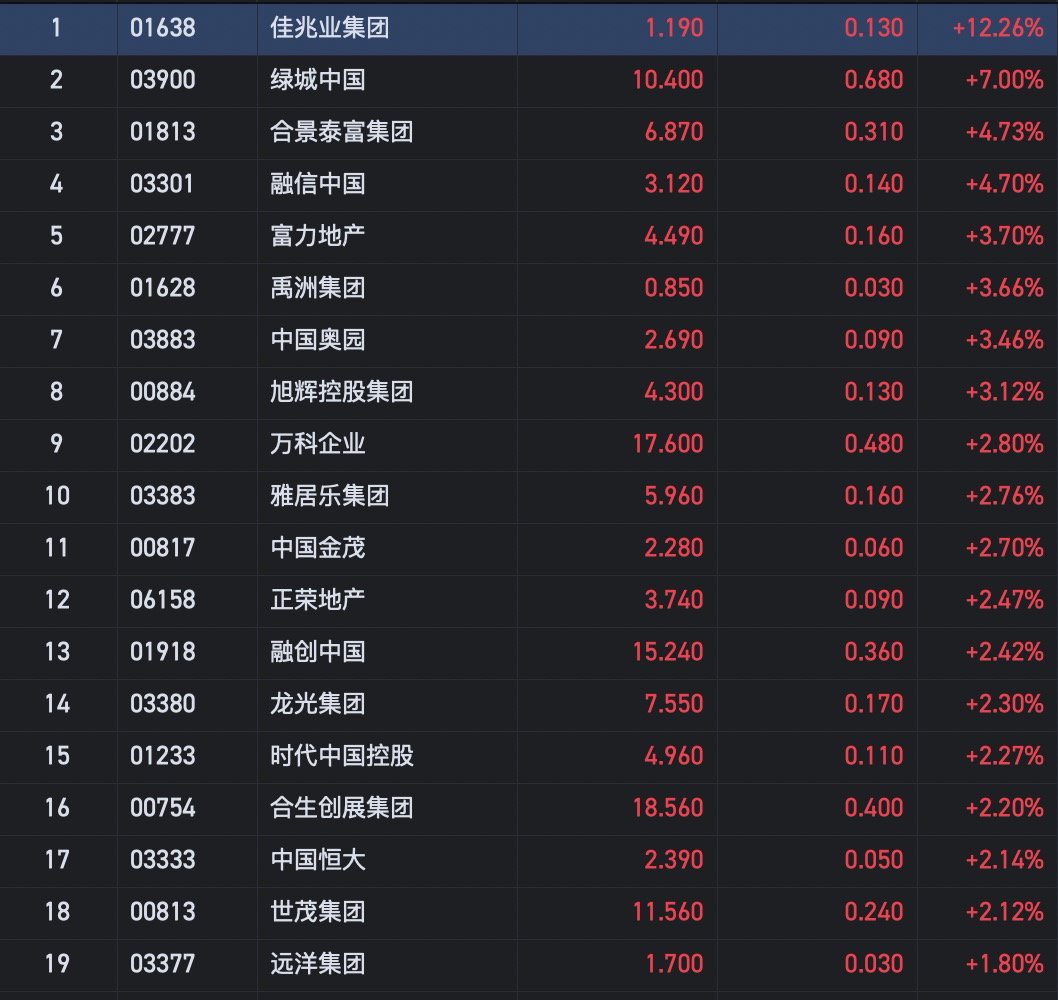Select the 佳兆业集团 stock row
The width and height of the screenshot is (1058, 1000).
[329, 28]
